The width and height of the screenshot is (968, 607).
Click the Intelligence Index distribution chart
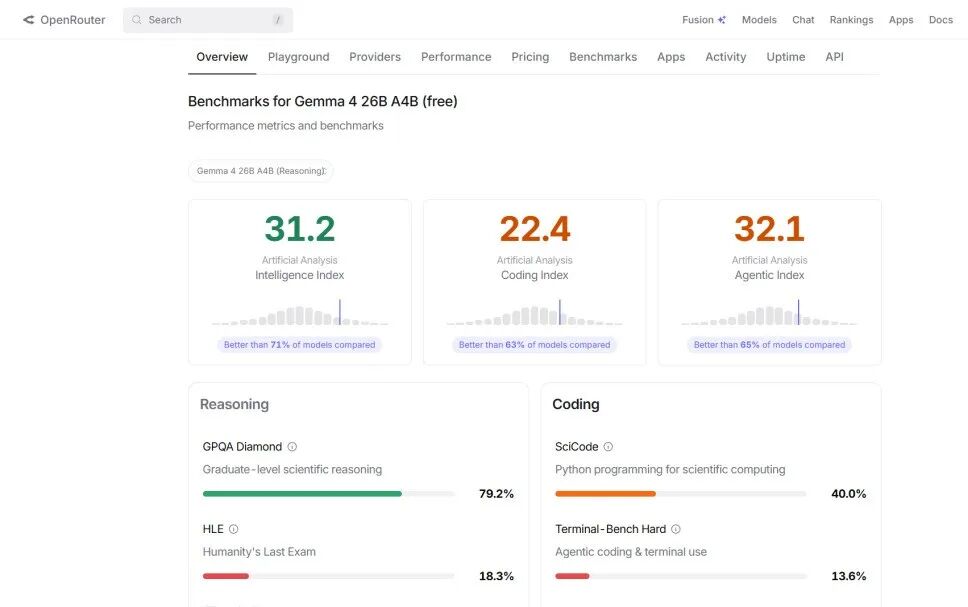(x=300, y=312)
